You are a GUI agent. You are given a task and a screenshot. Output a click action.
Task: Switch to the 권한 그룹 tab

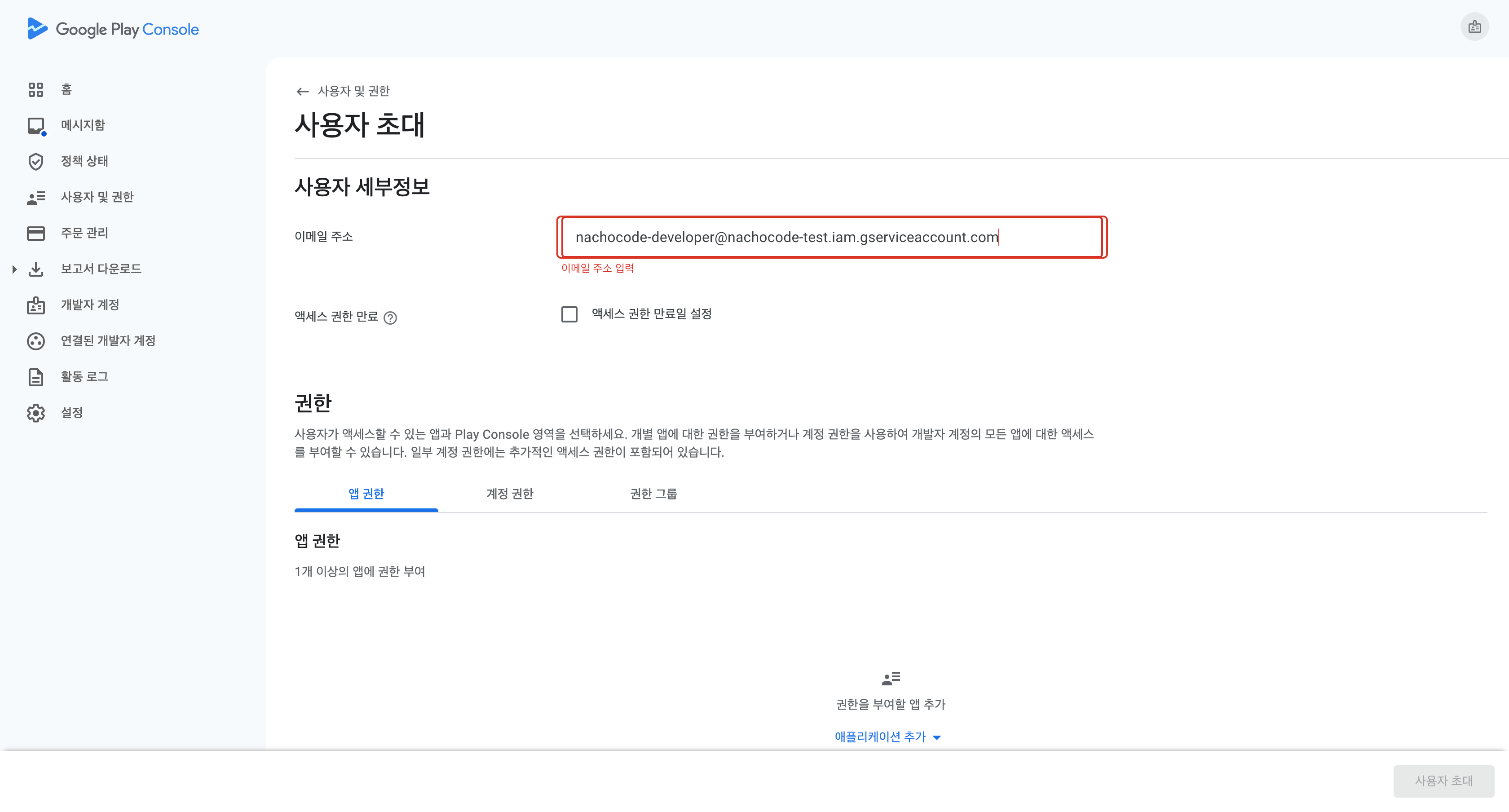tap(653, 494)
